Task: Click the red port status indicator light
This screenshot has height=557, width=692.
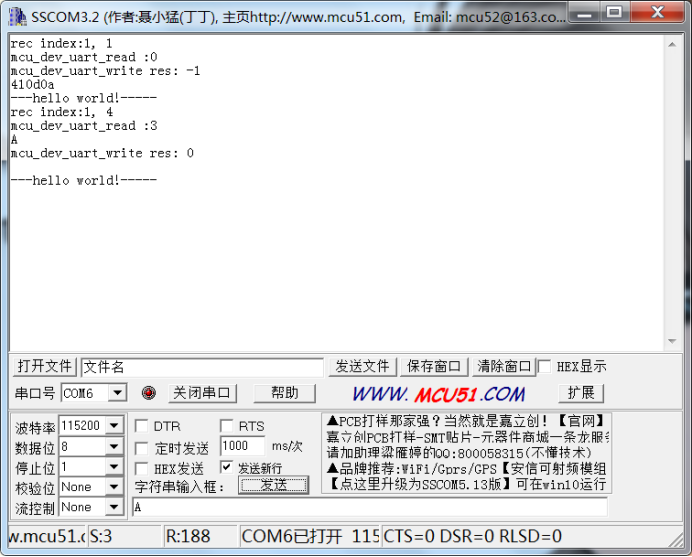Action: pos(149,392)
